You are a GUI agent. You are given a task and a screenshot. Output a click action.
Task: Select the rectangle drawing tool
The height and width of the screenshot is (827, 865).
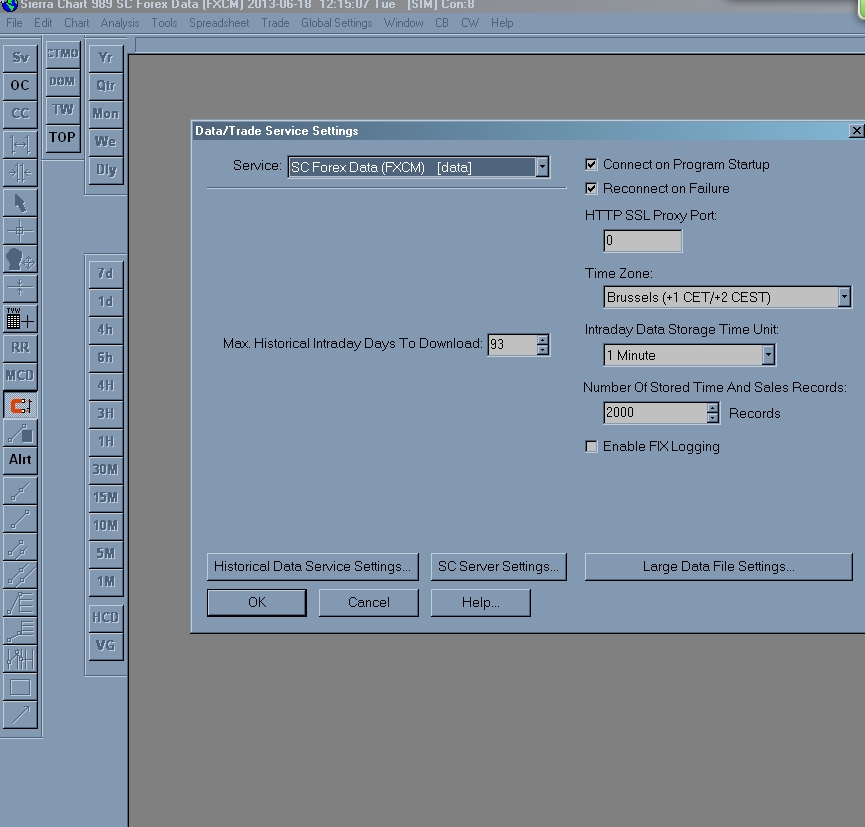click(20, 687)
